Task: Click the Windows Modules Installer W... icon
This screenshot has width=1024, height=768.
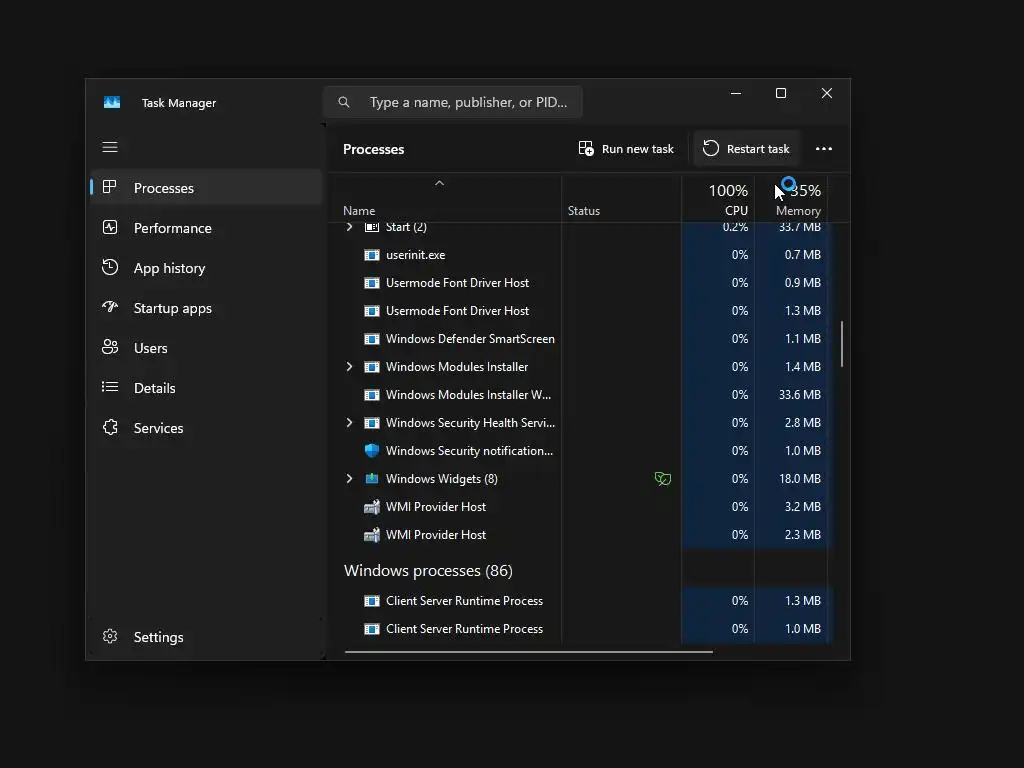Action: 372,395
